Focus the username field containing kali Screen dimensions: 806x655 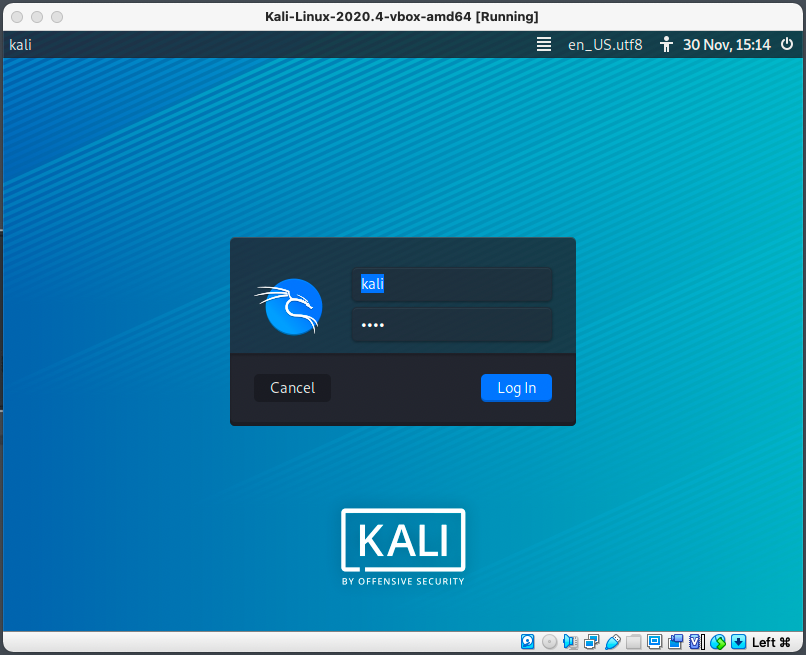point(452,284)
